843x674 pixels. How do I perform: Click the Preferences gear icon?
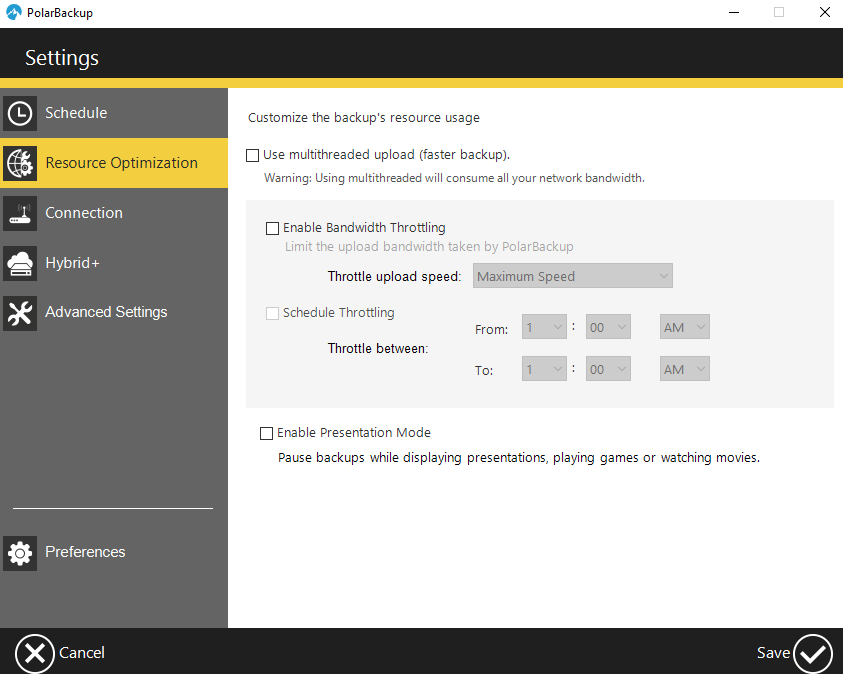(x=20, y=553)
